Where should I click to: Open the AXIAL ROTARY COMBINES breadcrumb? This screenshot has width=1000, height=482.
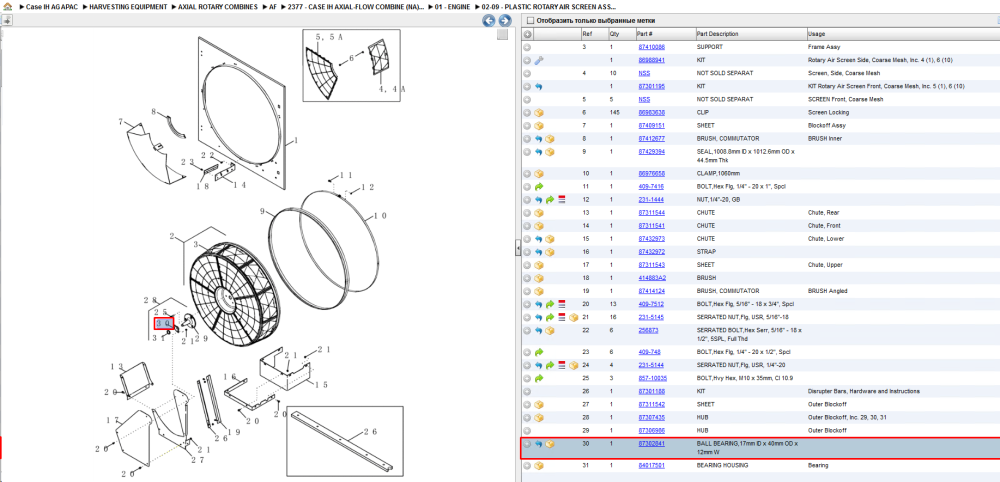219,6
